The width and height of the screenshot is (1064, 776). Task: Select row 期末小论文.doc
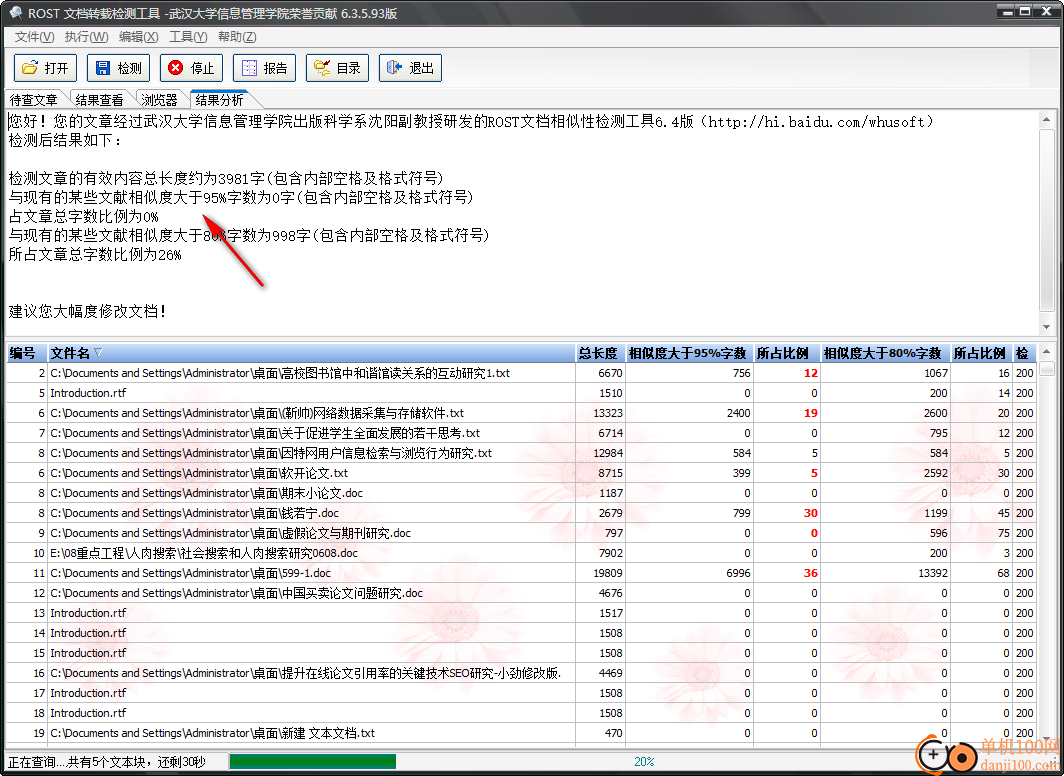click(x=520, y=493)
